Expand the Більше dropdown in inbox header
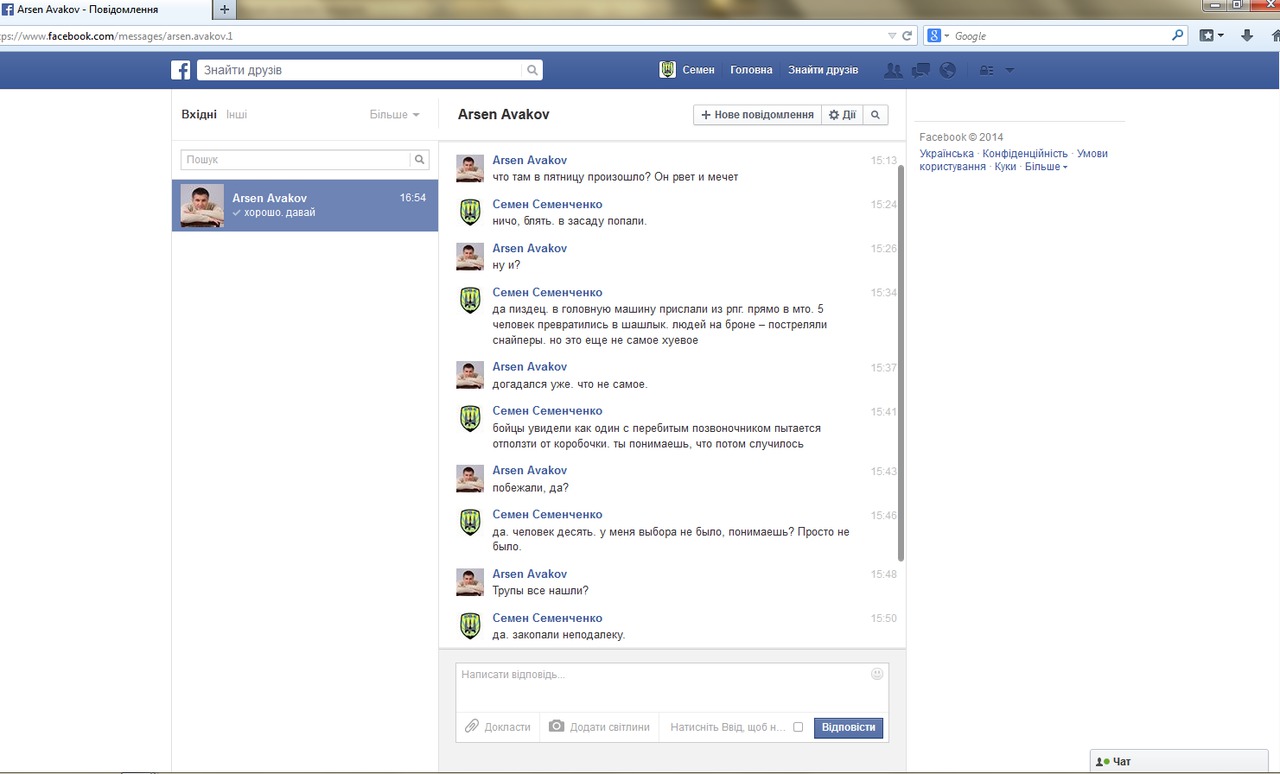Image resolution: width=1280 pixels, height=774 pixels. coord(395,115)
